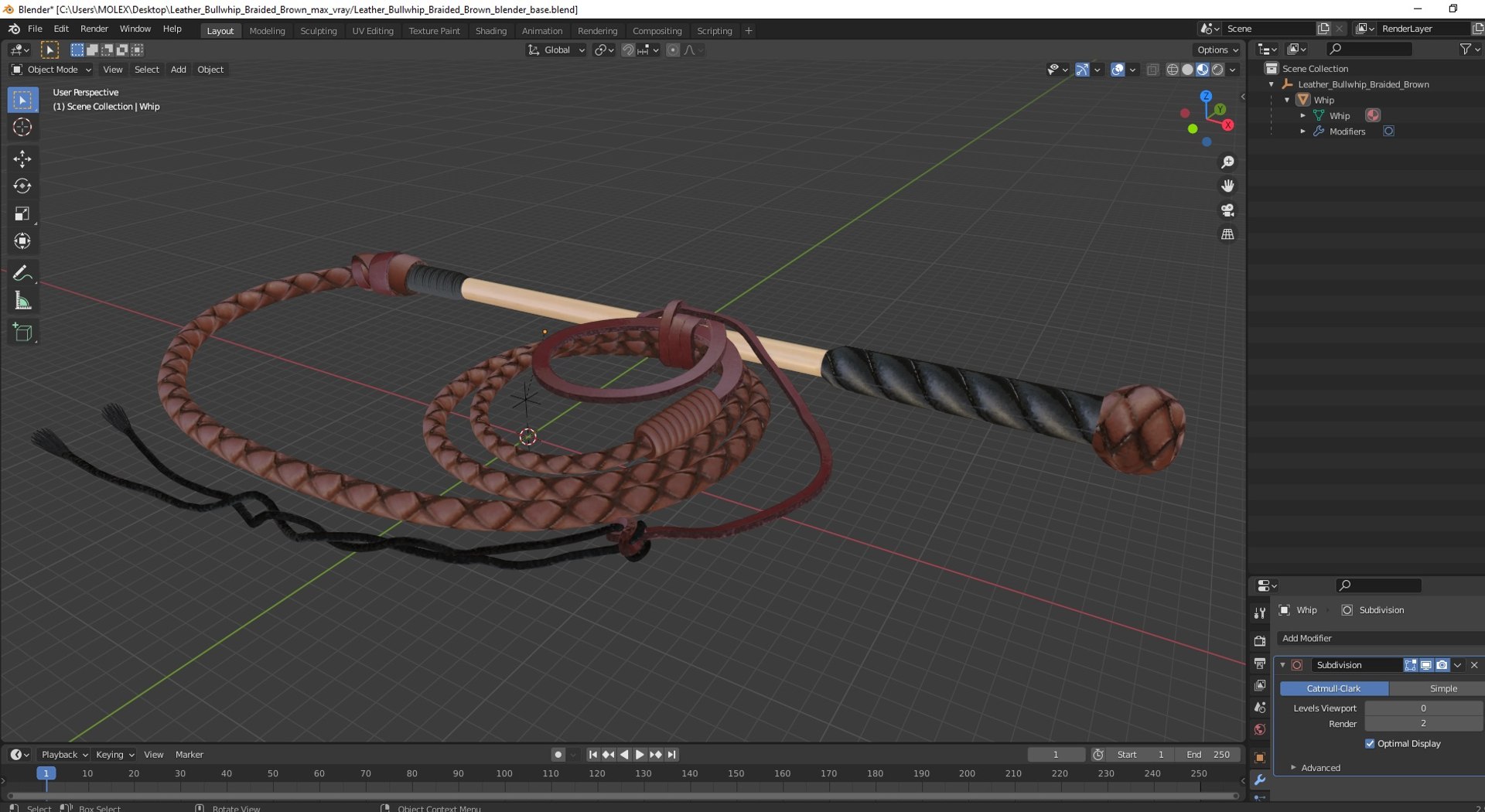Expand the Advanced section of Subdivision

coord(1320,768)
